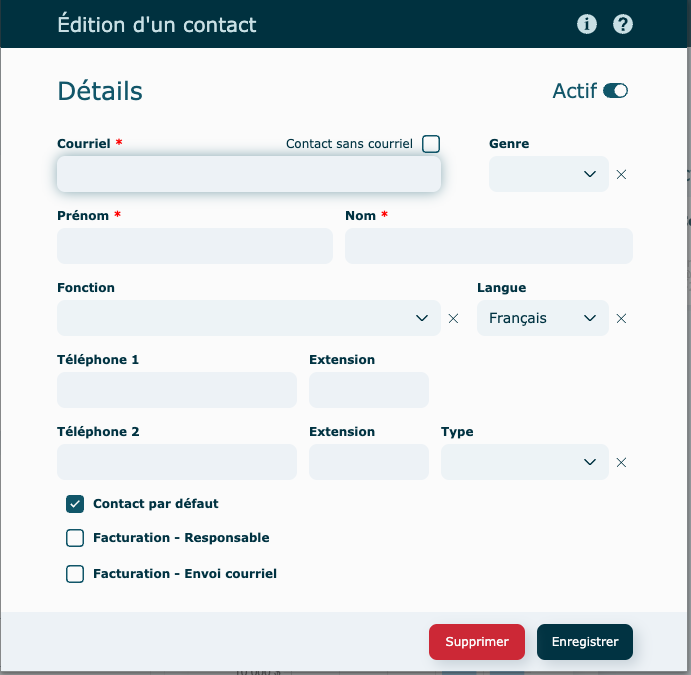Expand the Fonction dropdown
The height and width of the screenshot is (675, 691).
(x=248, y=318)
